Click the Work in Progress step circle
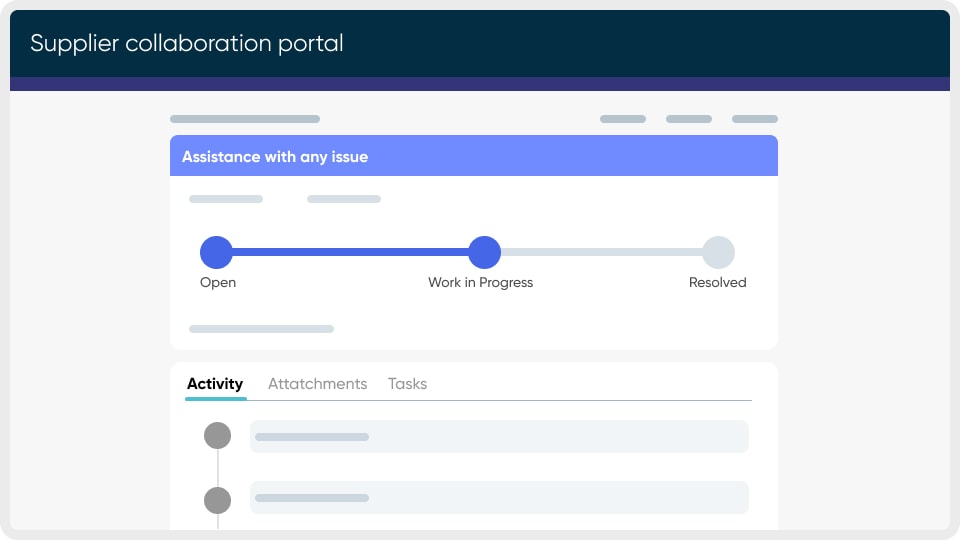Viewport: 960px width, 540px height. pyautogui.click(x=484, y=252)
